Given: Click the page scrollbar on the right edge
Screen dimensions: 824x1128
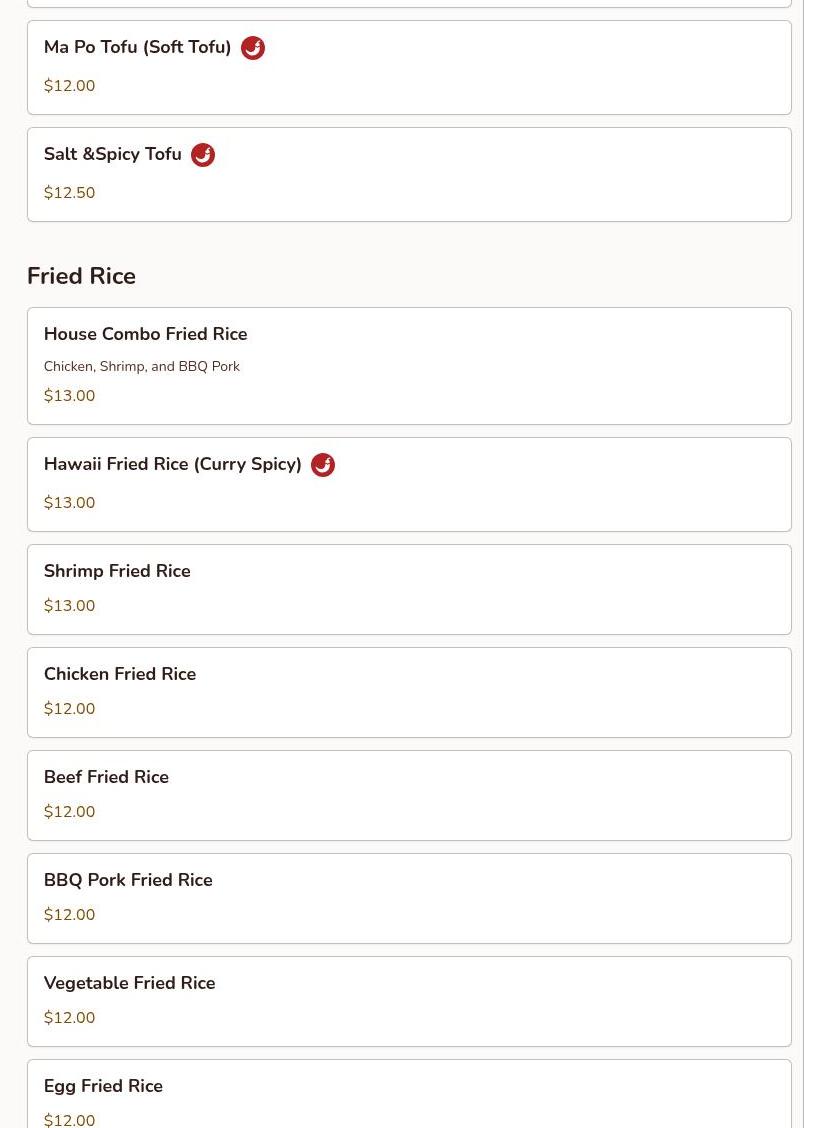Looking at the screenshot, I should coord(813,564).
